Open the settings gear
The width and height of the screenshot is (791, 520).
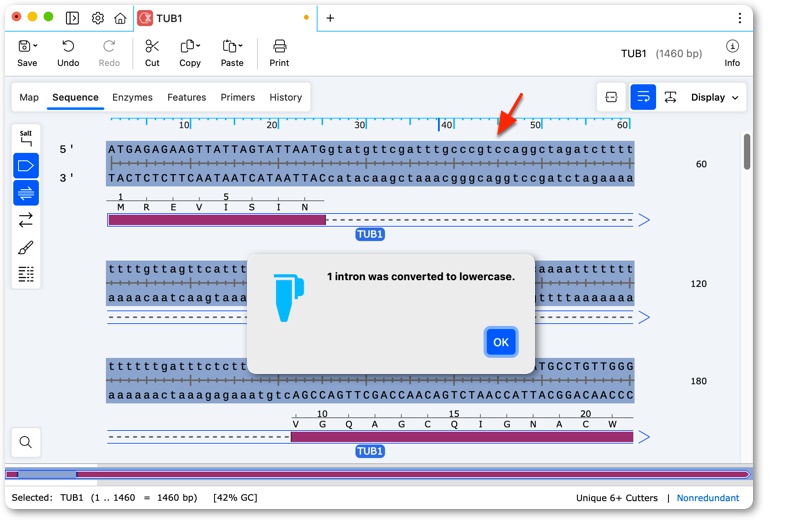97,18
